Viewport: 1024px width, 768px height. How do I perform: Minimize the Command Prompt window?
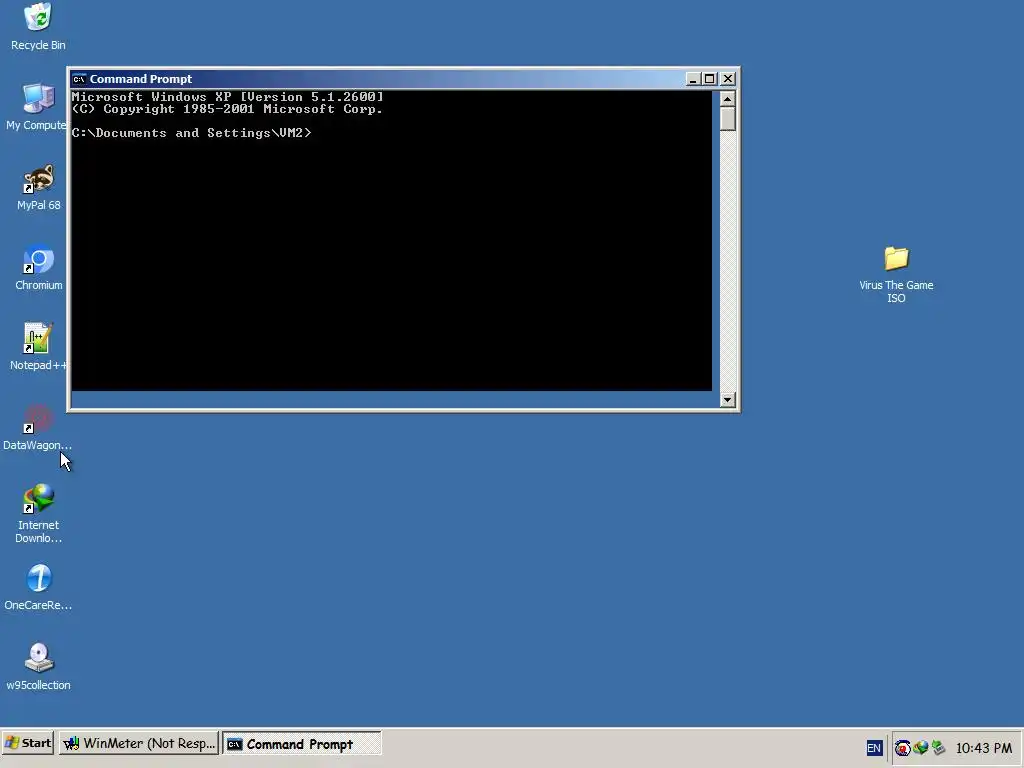click(x=694, y=79)
